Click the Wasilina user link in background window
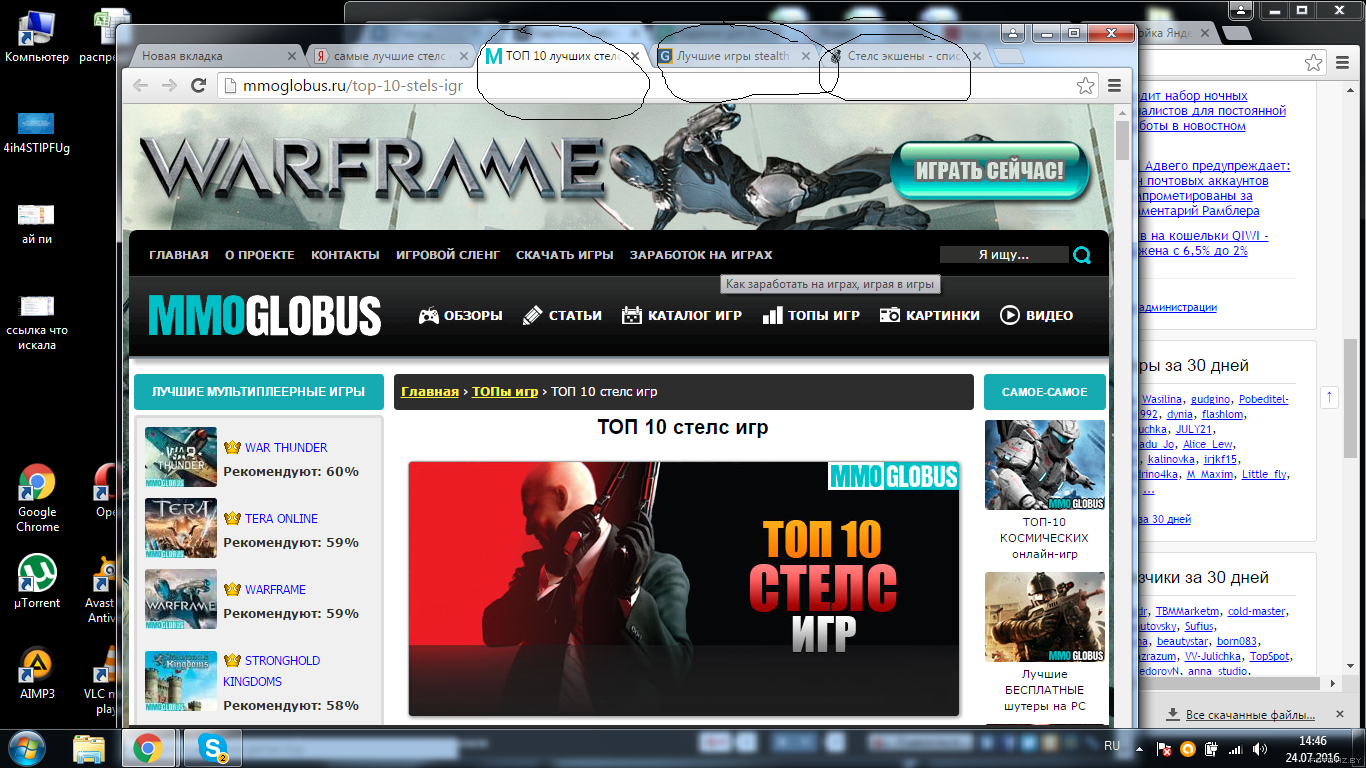The image size is (1366, 768). (x=1161, y=399)
